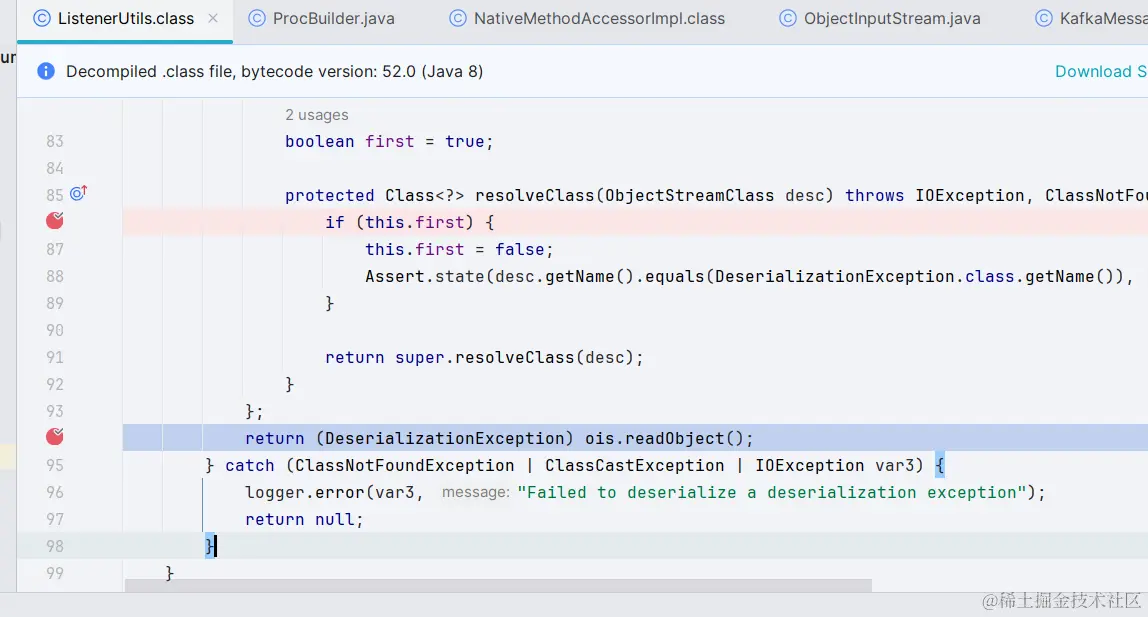The width and height of the screenshot is (1148, 617).
Task: Click the 稀土掘金 watermark link
Action: click(x=1060, y=600)
